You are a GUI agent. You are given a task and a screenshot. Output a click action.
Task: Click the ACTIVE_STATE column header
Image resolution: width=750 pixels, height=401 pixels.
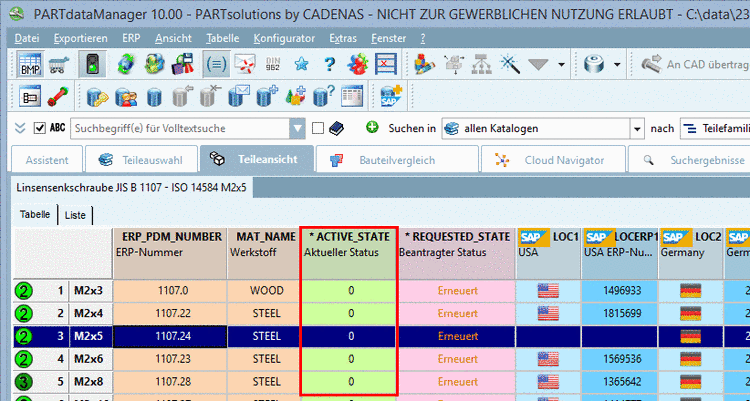(349, 254)
